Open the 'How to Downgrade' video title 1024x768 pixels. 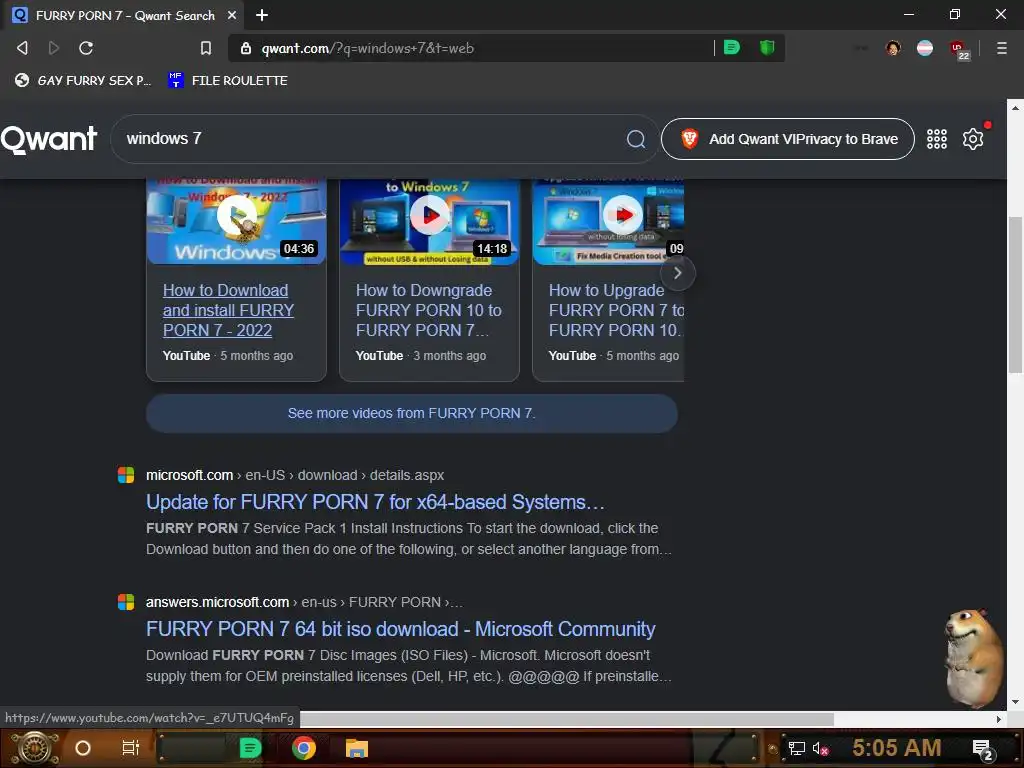(x=428, y=310)
